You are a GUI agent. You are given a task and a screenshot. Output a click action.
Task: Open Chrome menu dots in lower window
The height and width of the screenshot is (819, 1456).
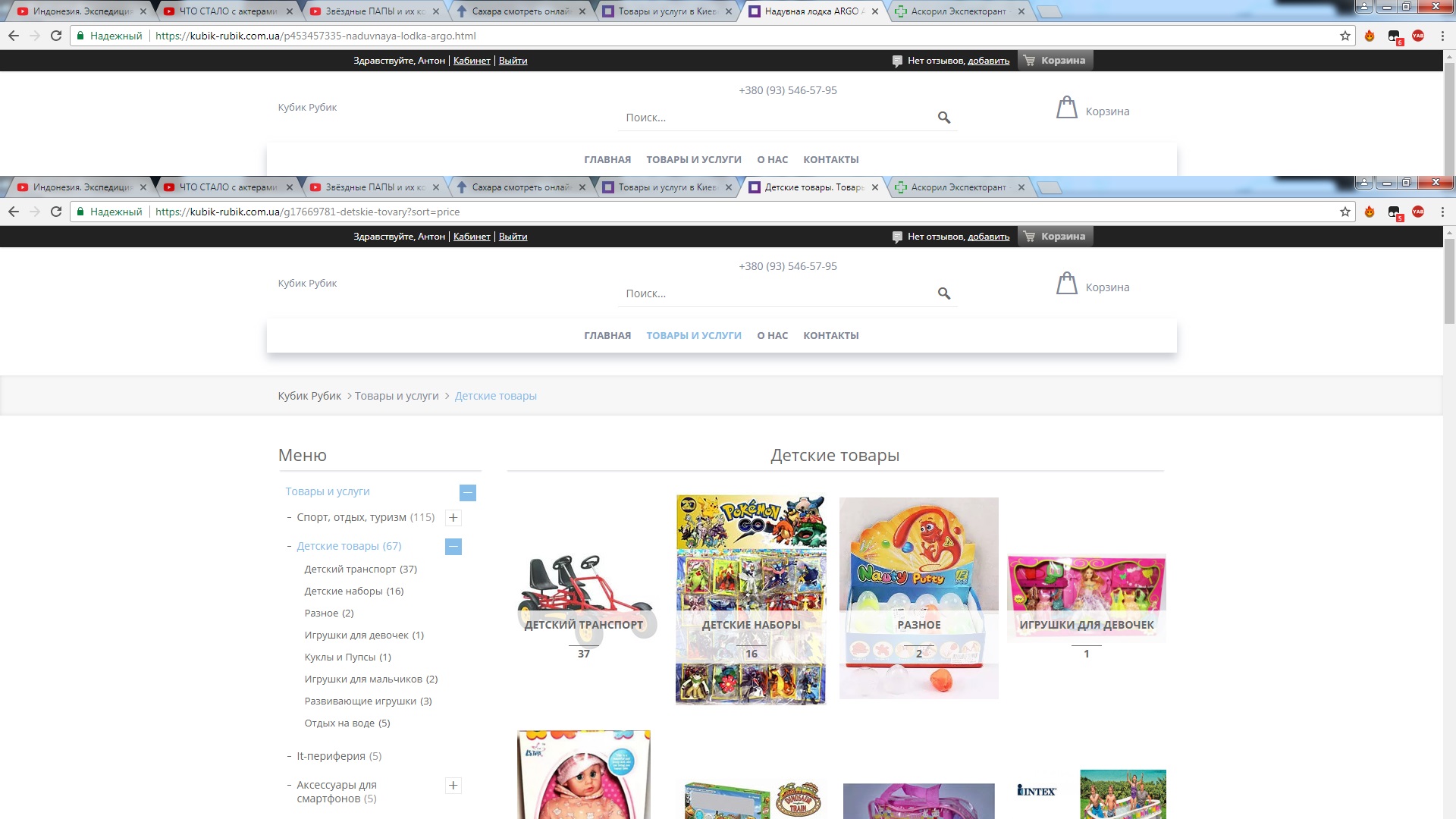pos(1442,212)
